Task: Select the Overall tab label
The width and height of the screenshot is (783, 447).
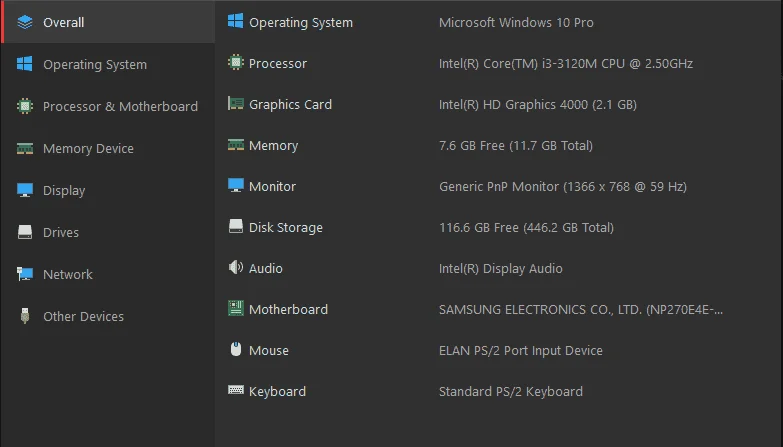Action: 63,22
